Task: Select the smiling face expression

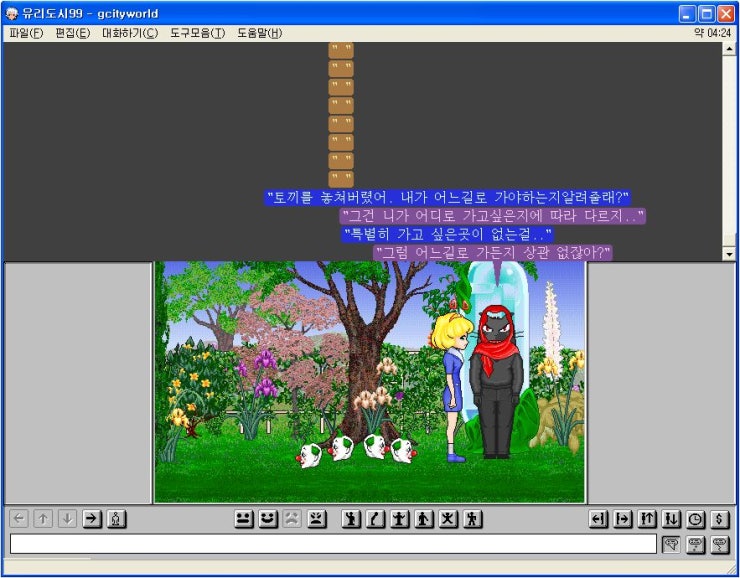Action: [267, 519]
